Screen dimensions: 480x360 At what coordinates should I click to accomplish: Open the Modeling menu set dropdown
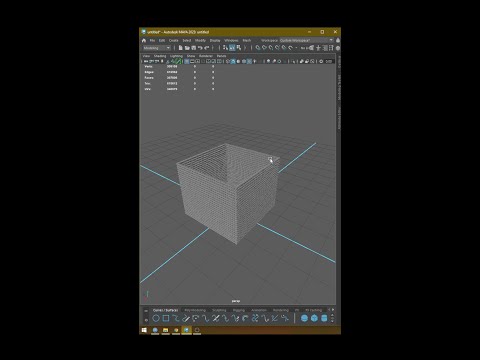tap(156, 48)
